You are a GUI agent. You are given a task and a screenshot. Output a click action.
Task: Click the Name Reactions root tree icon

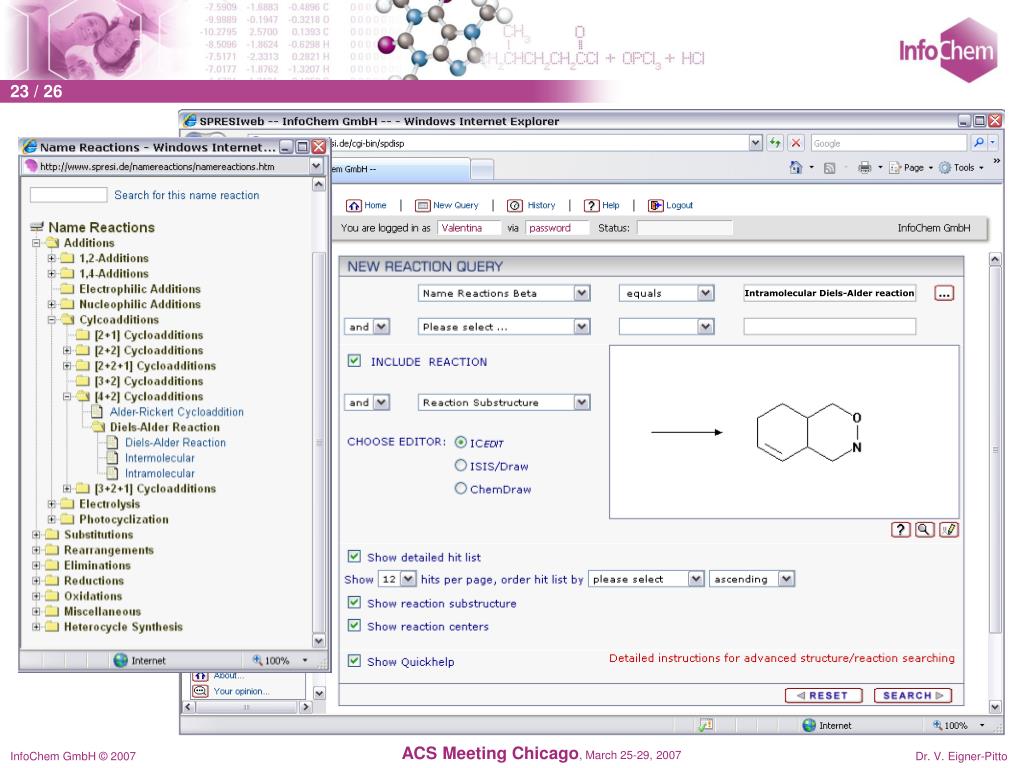click(37, 227)
